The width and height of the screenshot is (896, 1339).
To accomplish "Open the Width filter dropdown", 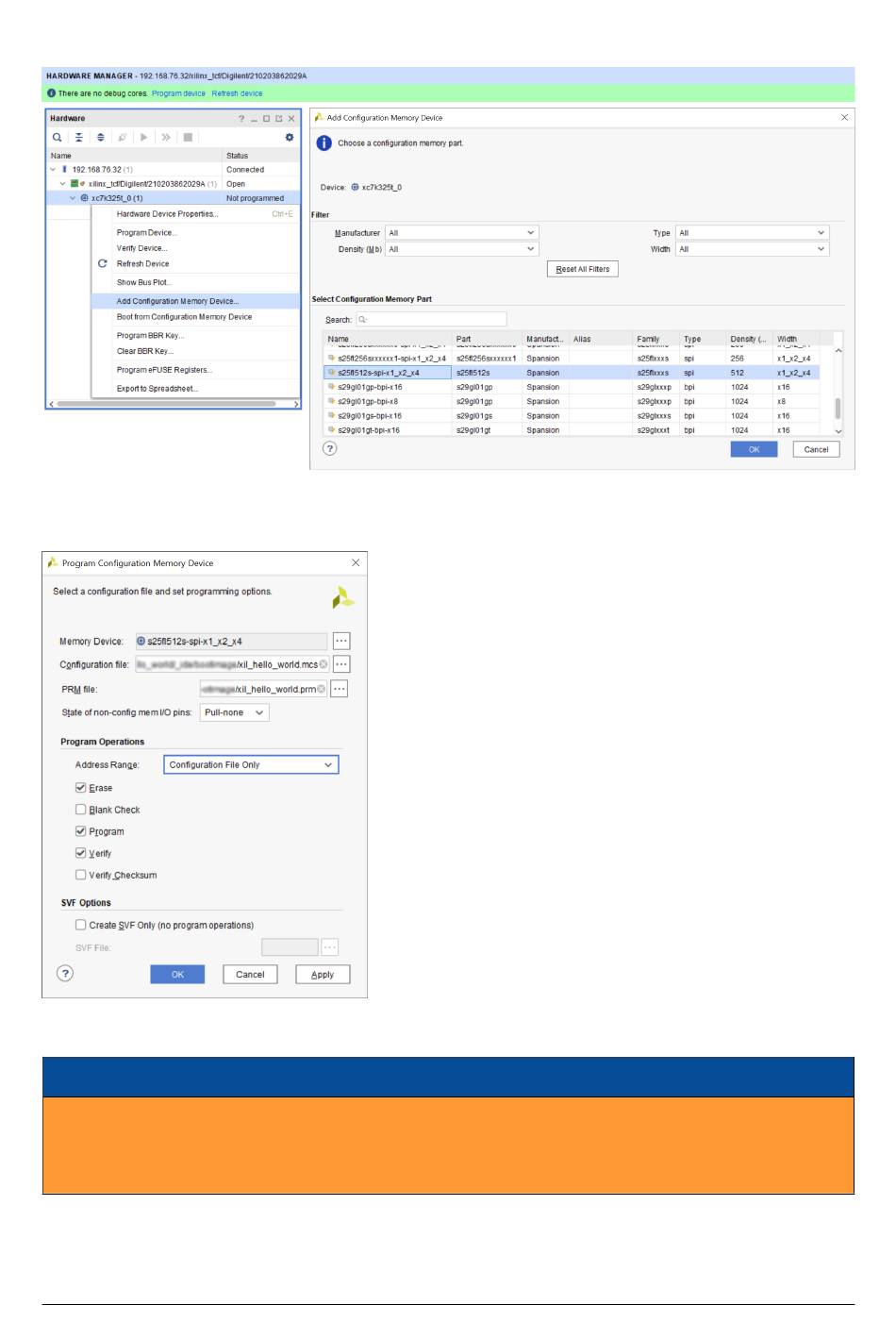I will click(753, 249).
